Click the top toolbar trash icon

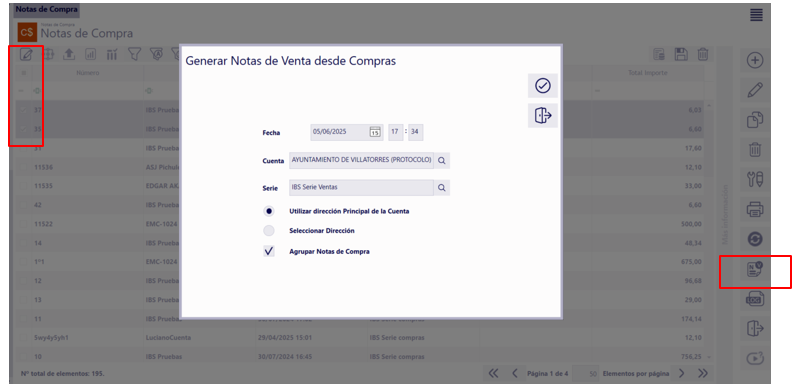click(x=703, y=54)
